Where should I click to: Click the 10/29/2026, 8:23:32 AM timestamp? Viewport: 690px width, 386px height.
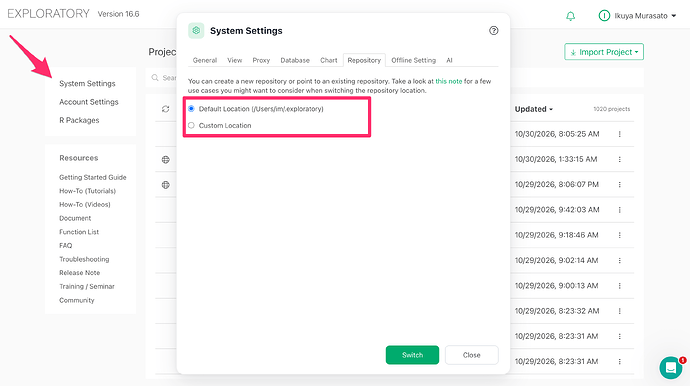tap(557, 311)
